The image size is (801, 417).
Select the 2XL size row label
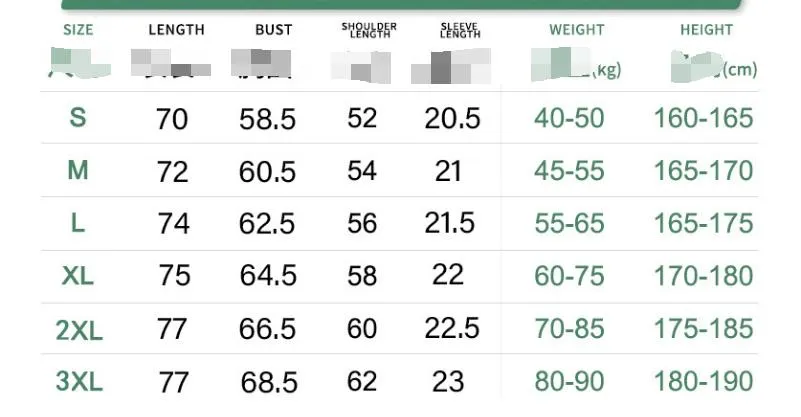[x=79, y=330]
